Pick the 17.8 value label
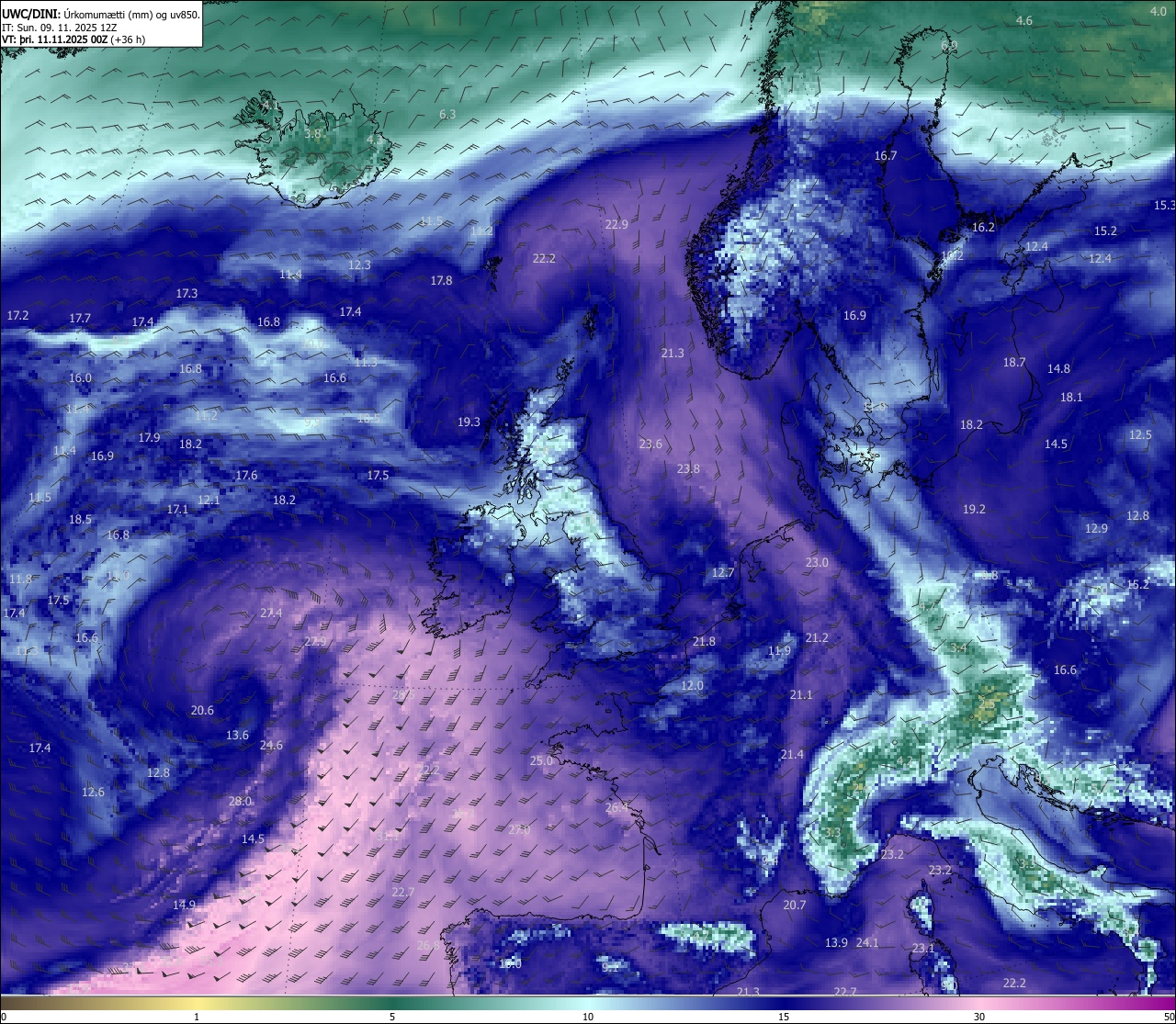Image resolution: width=1176 pixels, height=1024 pixels. [442, 281]
